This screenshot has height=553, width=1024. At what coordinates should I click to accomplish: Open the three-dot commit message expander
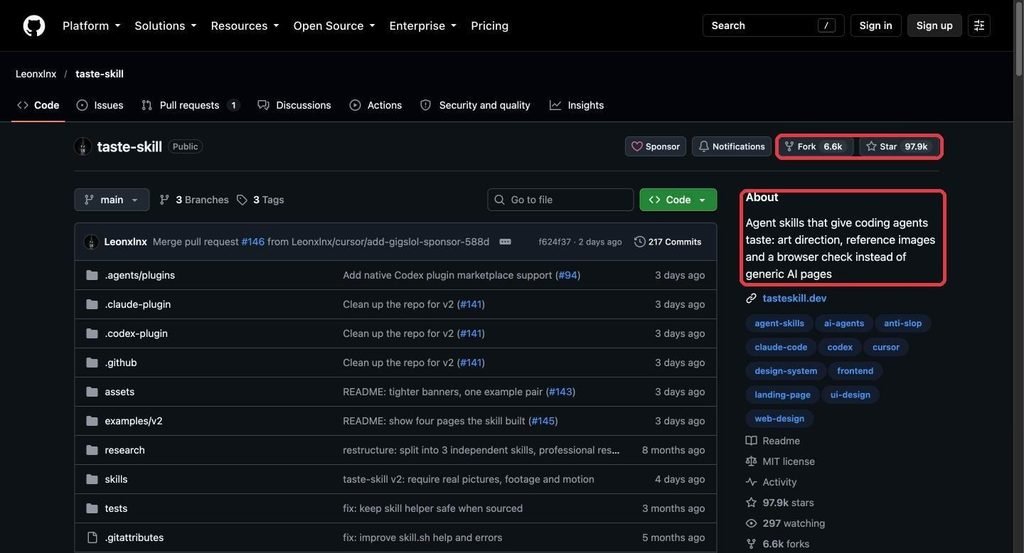(x=505, y=242)
